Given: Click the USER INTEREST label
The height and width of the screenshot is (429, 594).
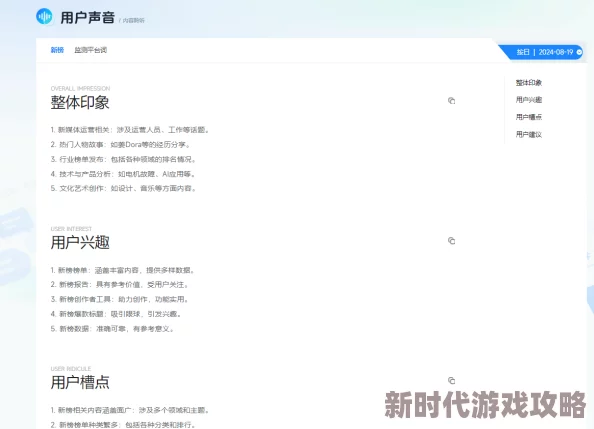Looking at the screenshot, I should (71, 229).
